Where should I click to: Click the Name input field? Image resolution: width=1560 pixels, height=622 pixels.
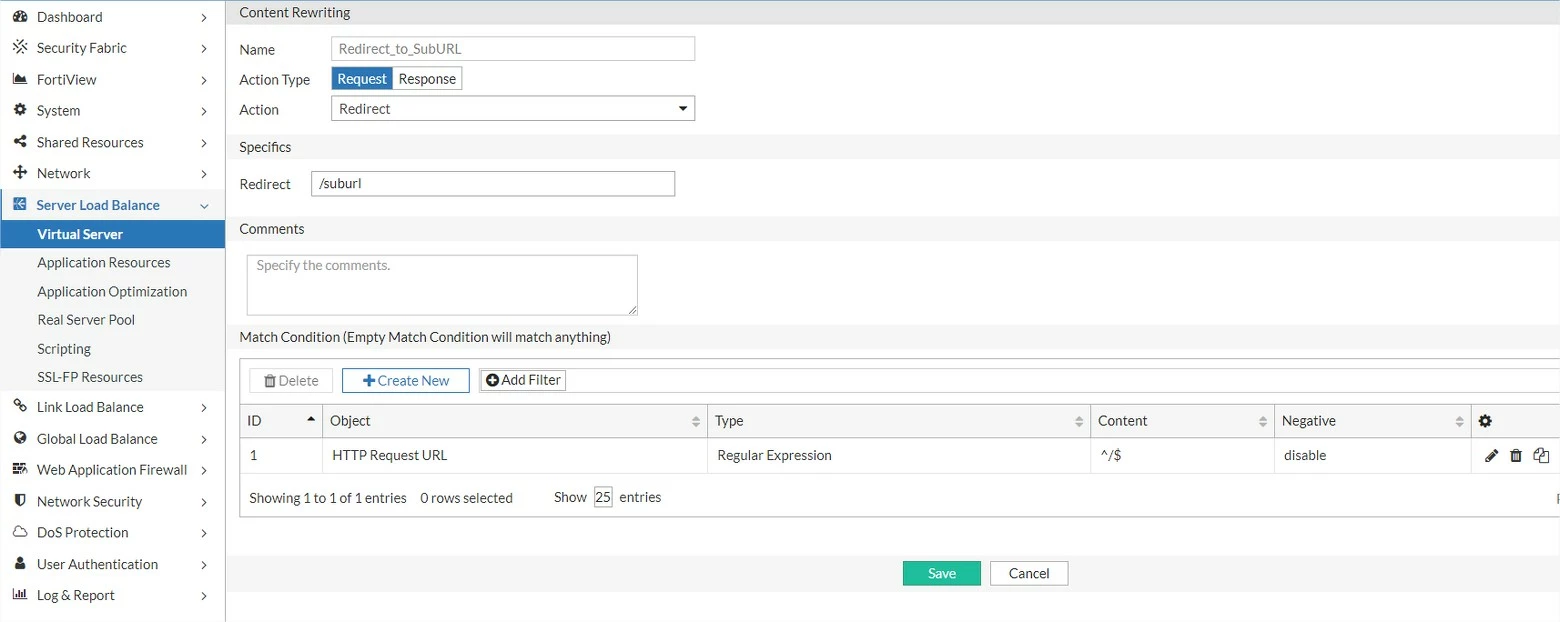point(513,49)
